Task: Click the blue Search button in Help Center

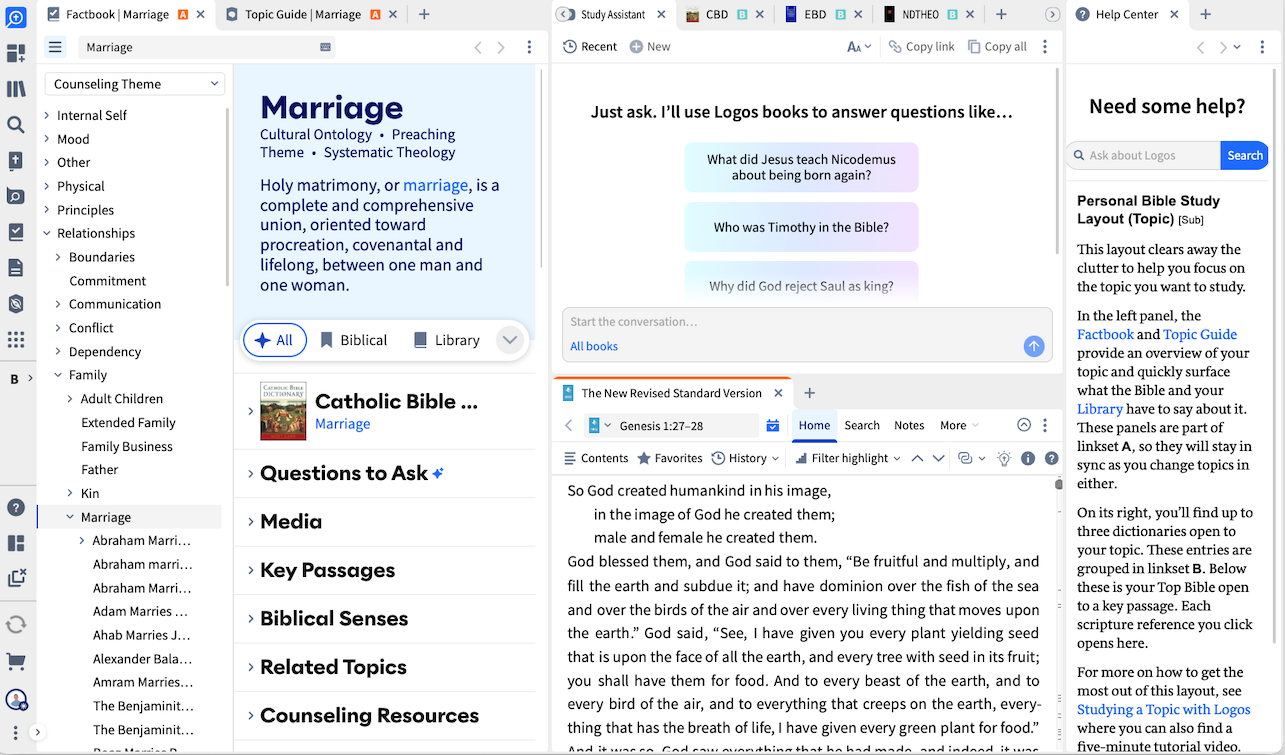Action: tap(1245, 155)
